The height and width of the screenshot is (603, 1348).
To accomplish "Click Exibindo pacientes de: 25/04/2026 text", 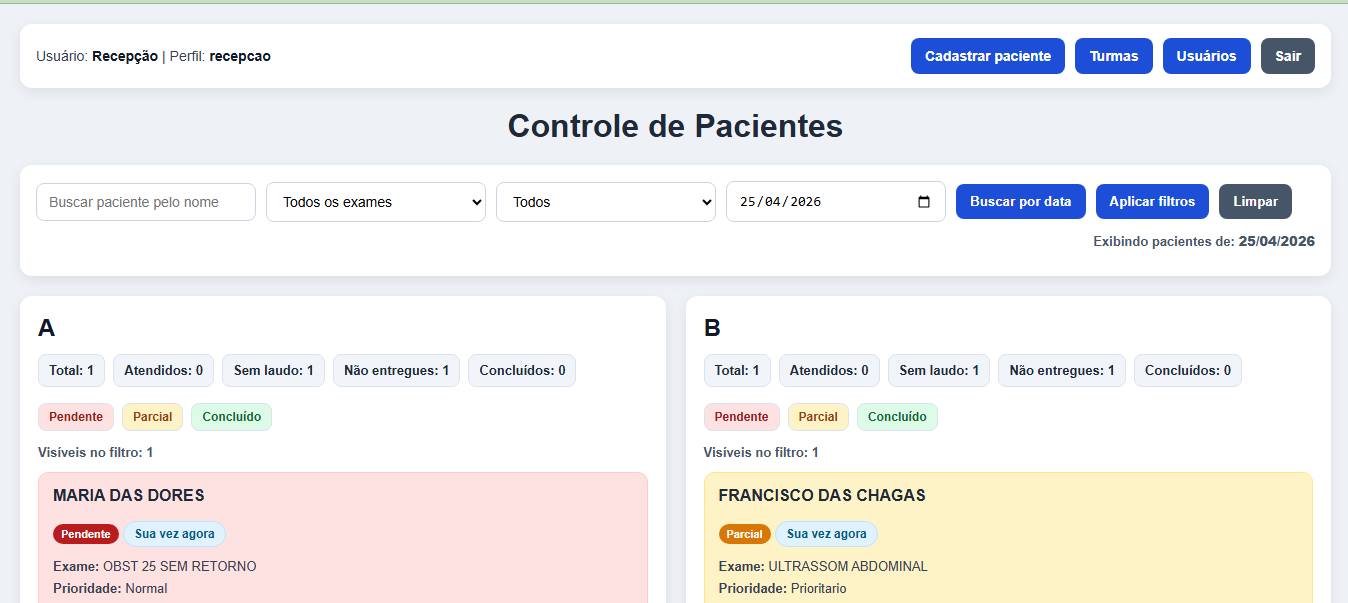I will 1204,241.
